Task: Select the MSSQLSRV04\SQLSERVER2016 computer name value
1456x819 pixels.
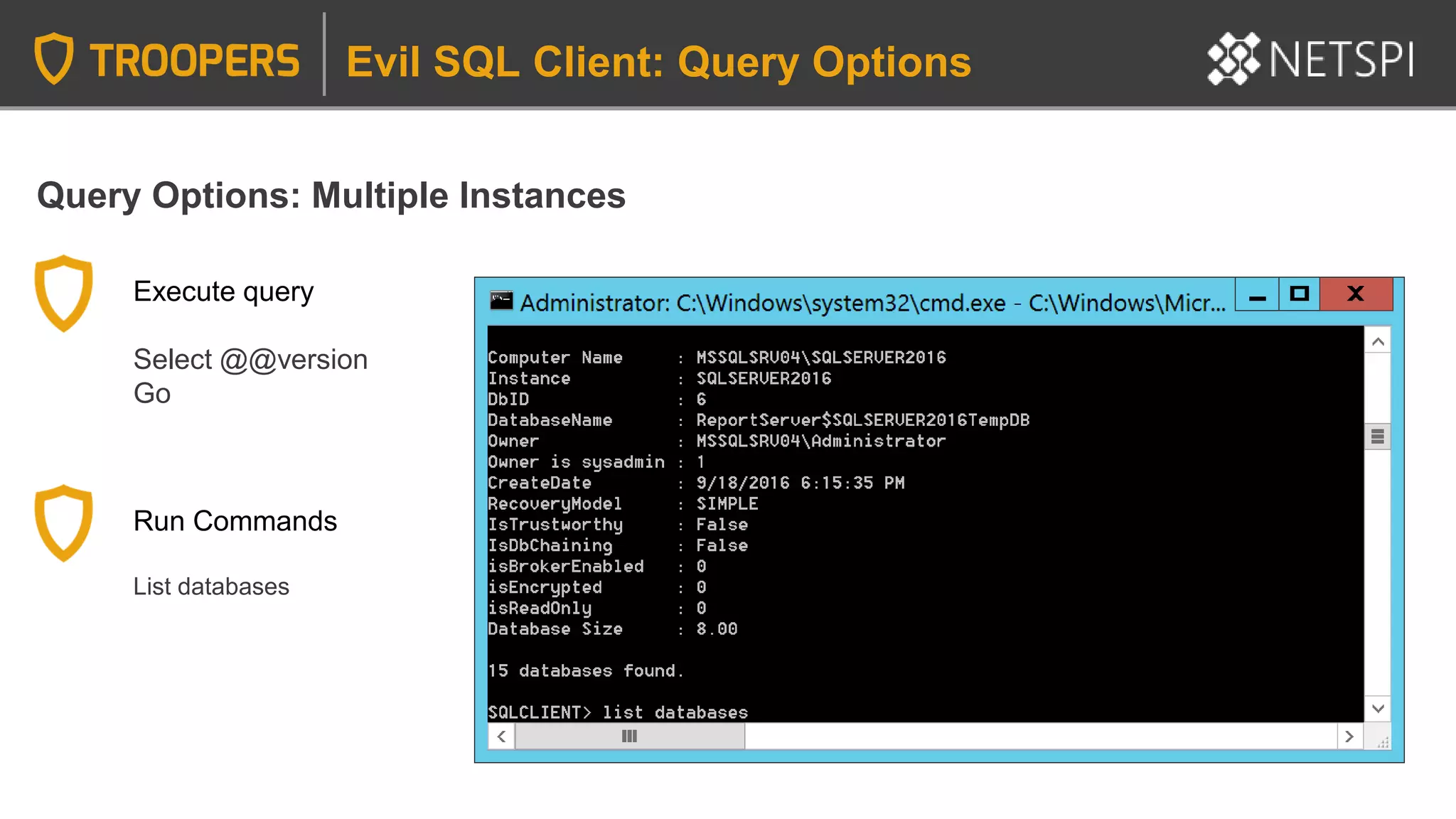Action: click(x=821, y=358)
